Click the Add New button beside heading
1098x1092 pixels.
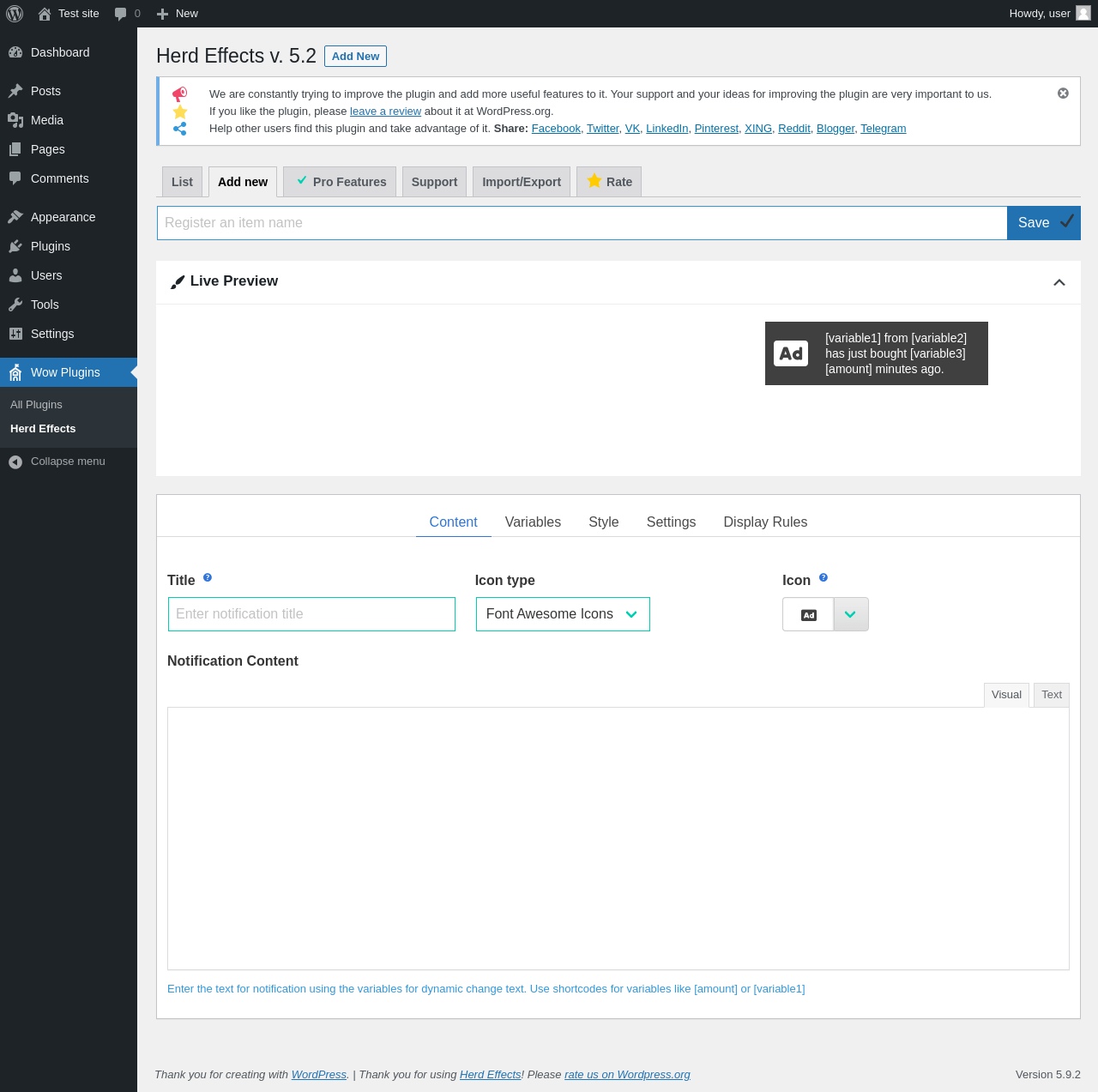(x=355, y=56)
